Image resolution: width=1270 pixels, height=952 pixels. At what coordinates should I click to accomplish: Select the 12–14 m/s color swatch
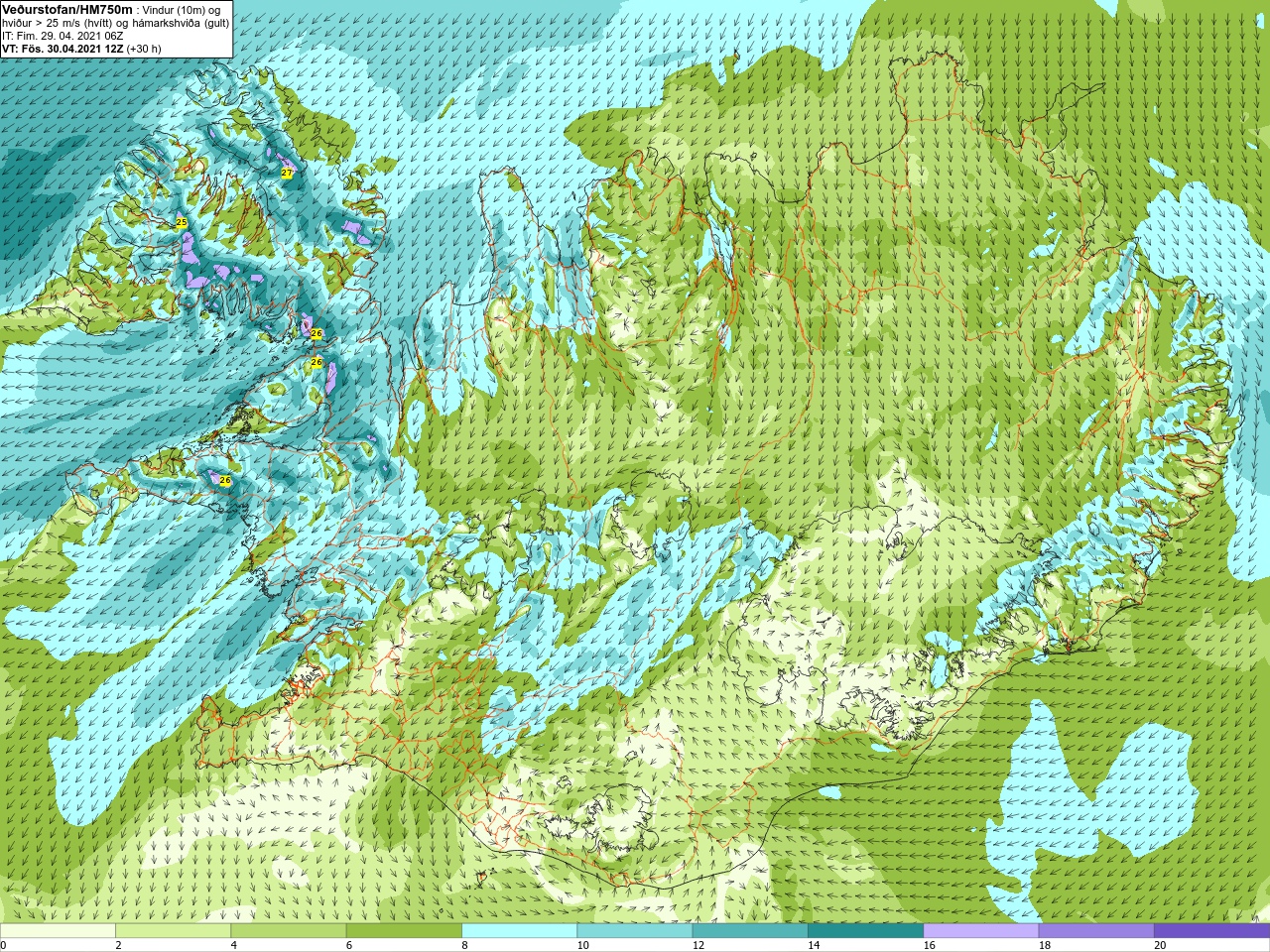(750, 931)
